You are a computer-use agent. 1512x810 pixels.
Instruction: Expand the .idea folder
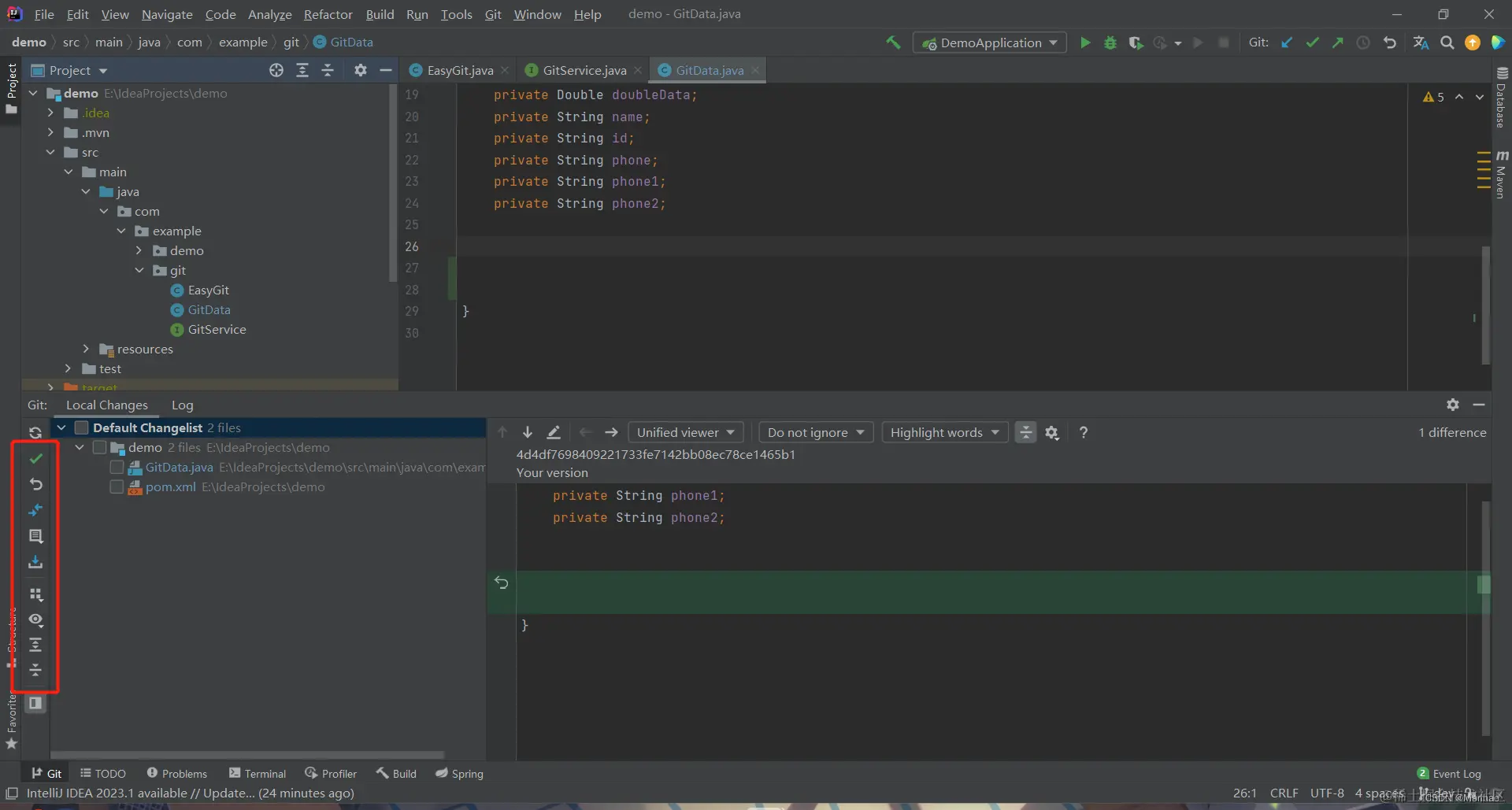point(50,113)
